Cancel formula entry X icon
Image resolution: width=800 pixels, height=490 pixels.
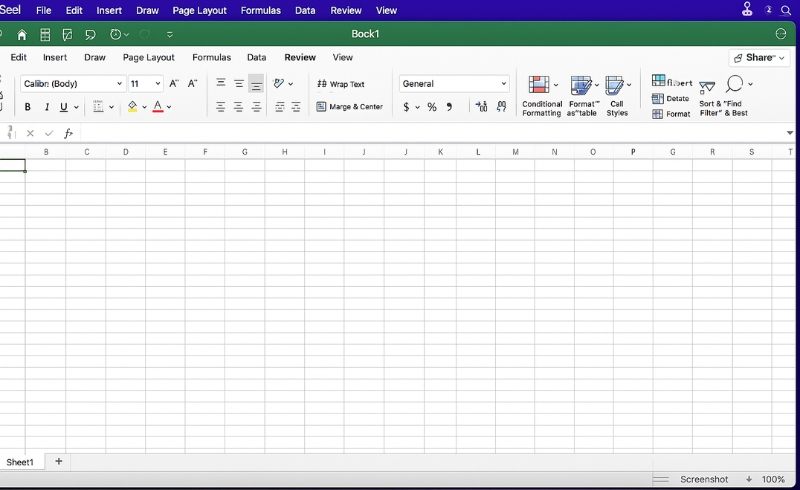point(30,133)
